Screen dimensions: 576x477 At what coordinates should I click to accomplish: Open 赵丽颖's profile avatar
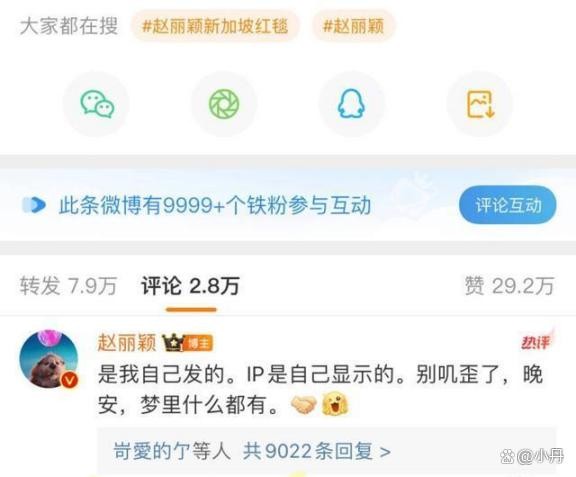pos(49,359)
